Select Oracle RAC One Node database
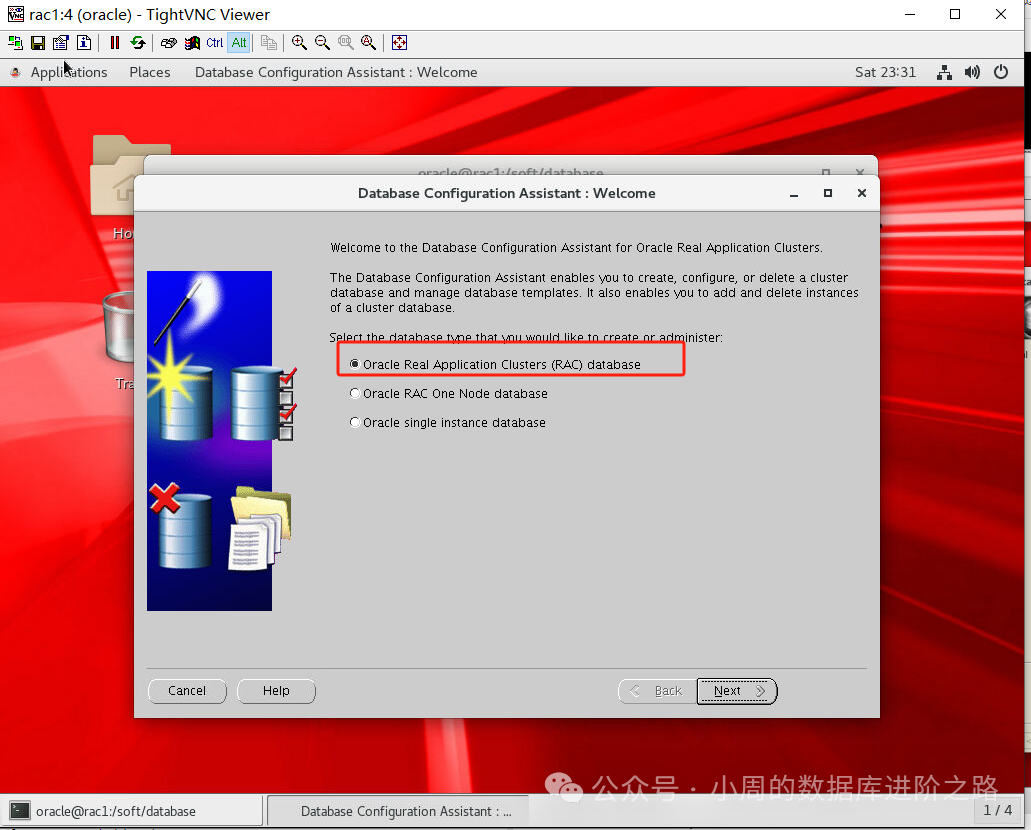1031x830 pixels. click(448, 393)
